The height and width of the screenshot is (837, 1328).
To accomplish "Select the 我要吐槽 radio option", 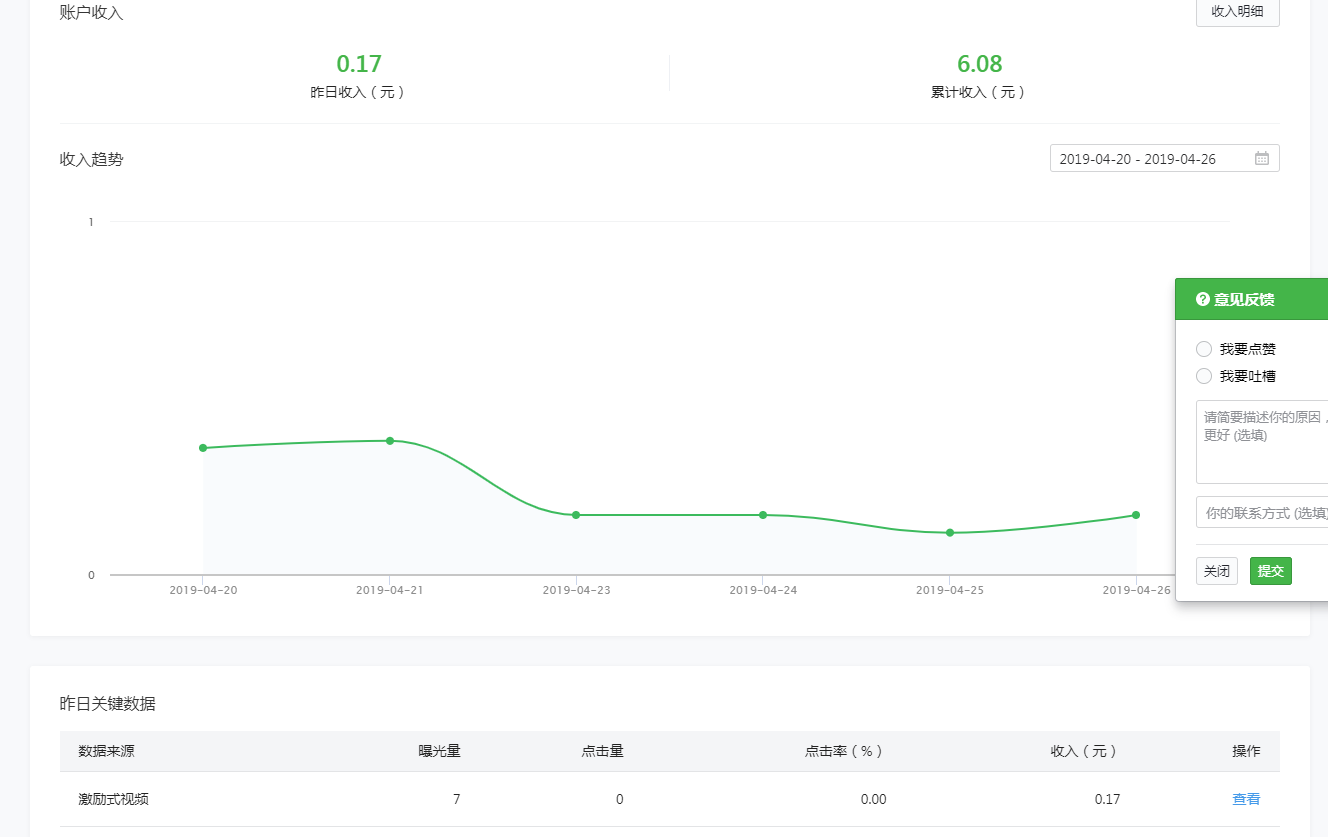I will (x=1204, y=376).
